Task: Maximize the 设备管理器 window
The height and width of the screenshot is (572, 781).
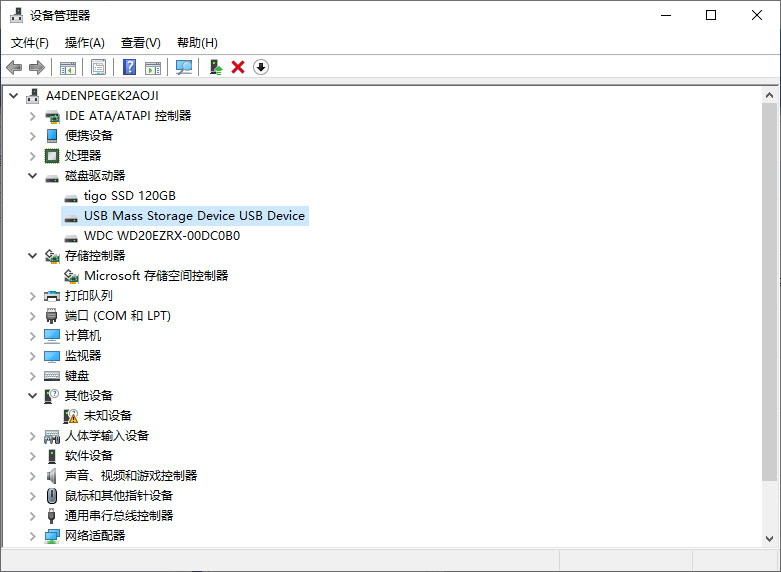Action: [x=711, y=15]
